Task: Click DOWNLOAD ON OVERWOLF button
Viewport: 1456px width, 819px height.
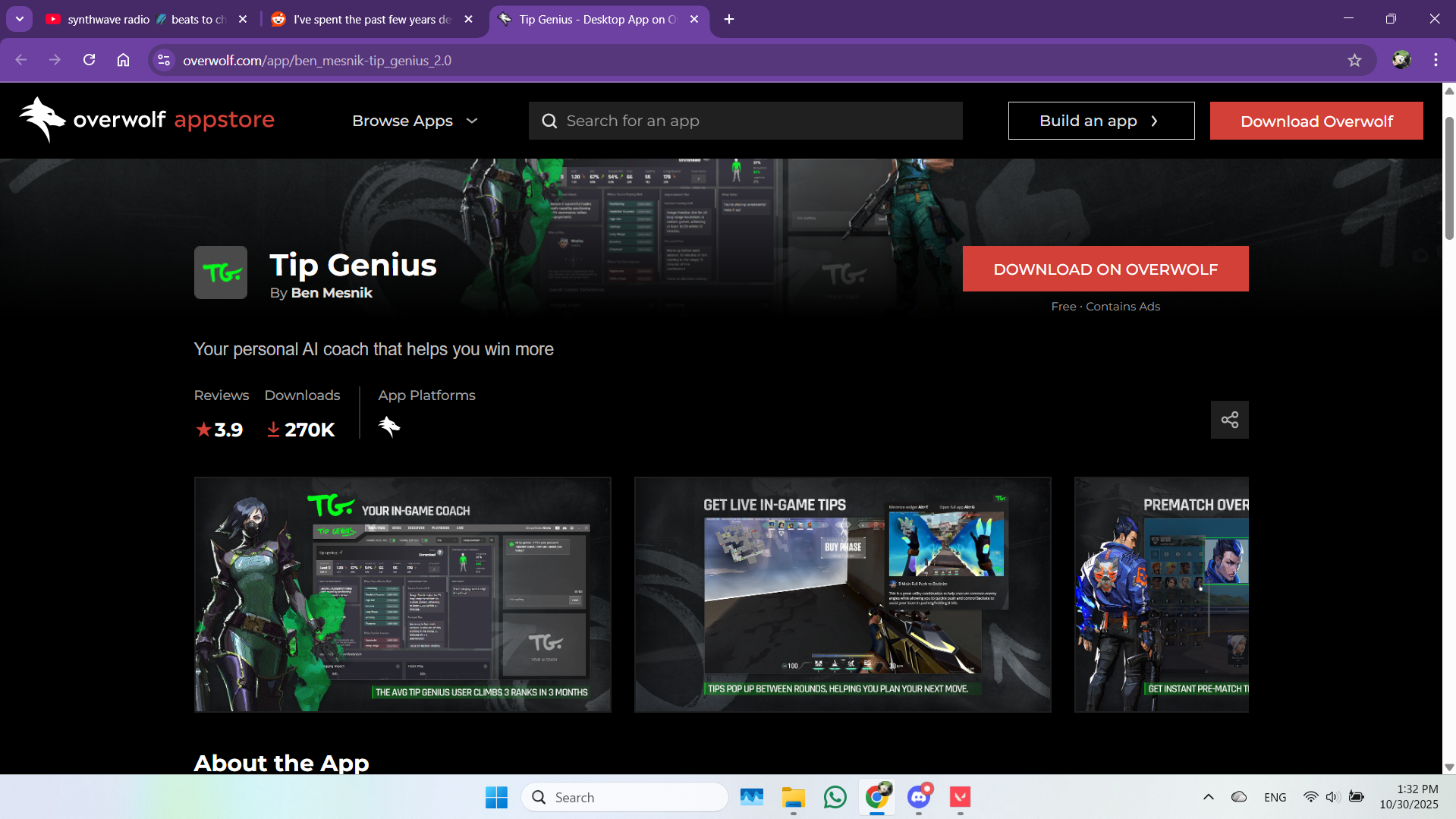Action: 1105,269
